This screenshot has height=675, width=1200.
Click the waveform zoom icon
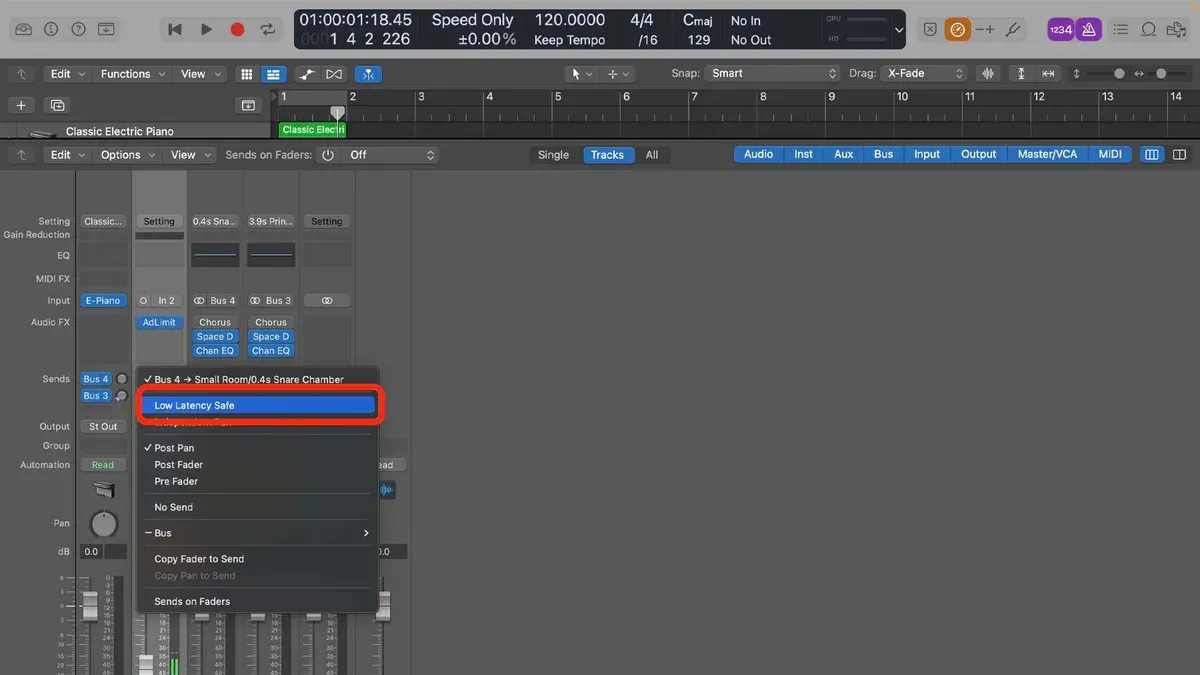pyautogui.click(x=990, y=74)
